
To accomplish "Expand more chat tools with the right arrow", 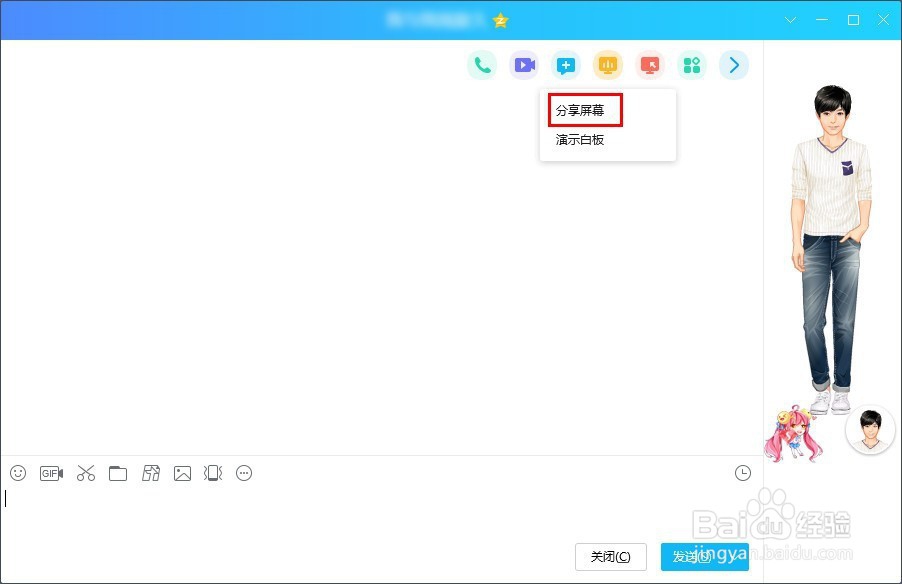I will [x=733, y=64].
